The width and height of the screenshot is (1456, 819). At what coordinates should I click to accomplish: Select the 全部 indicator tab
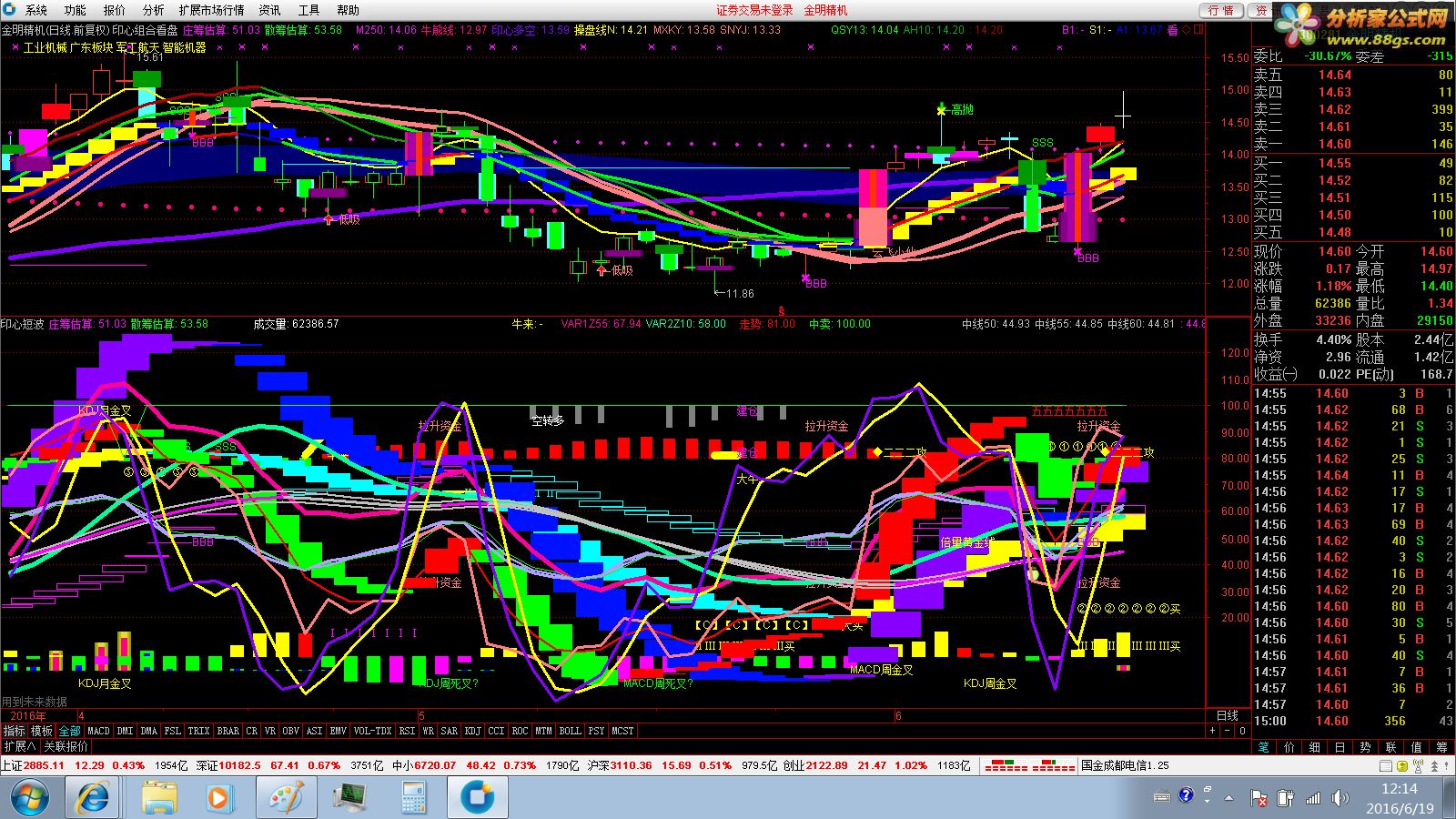[x=70, y=731]
